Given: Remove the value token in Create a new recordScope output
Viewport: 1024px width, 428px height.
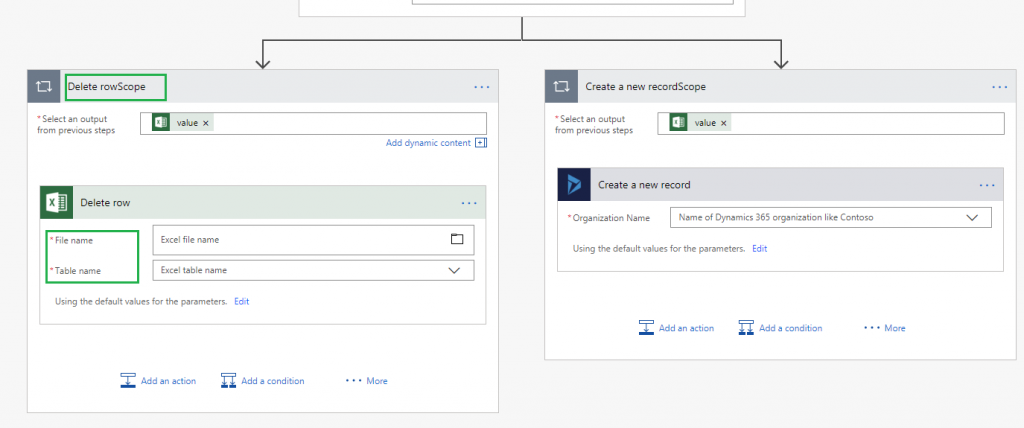Looking at the screenshot, I should [x=723, y=123].
